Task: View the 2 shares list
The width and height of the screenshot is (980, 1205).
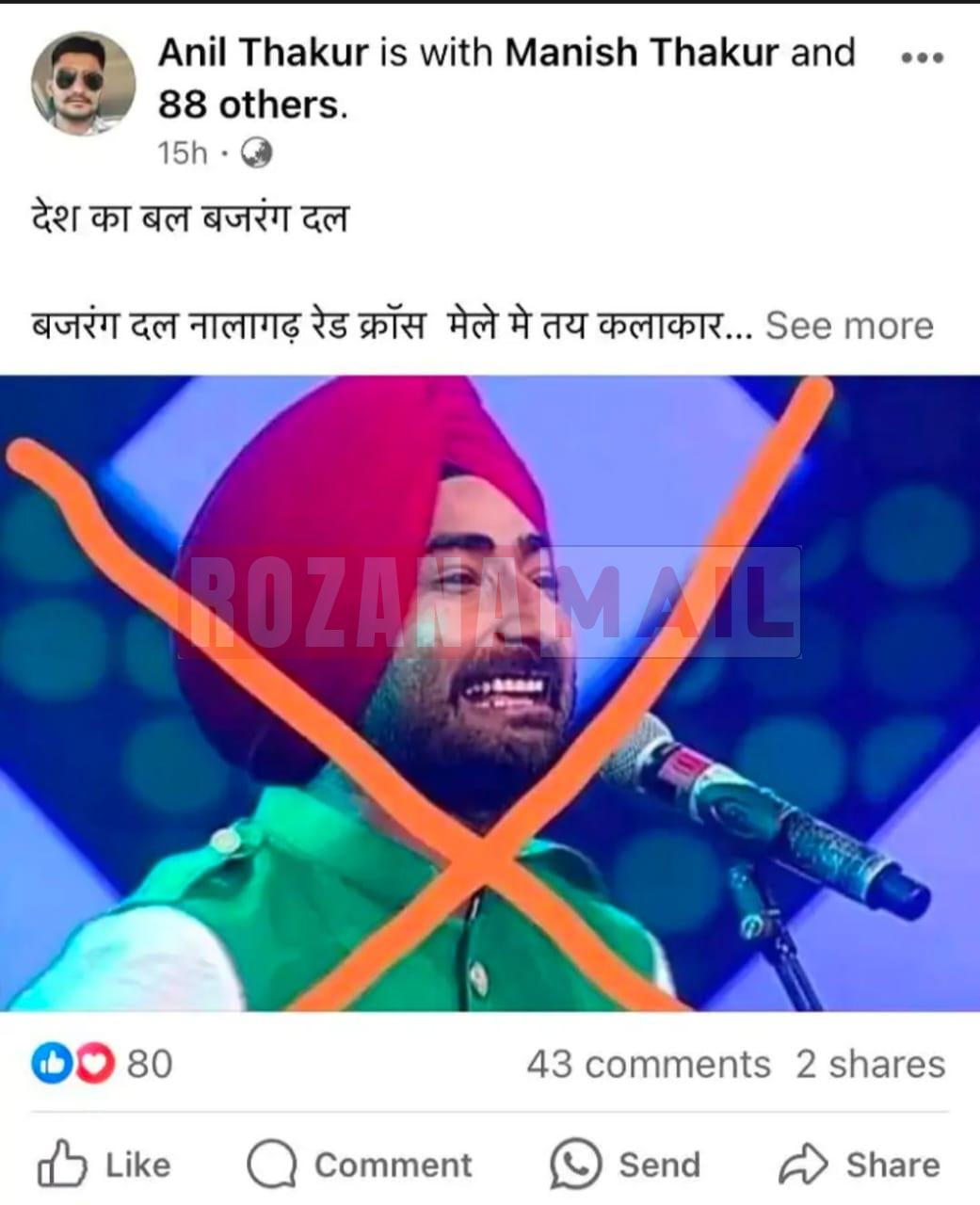Action: pyautogui.click(x=870, y=1064)
